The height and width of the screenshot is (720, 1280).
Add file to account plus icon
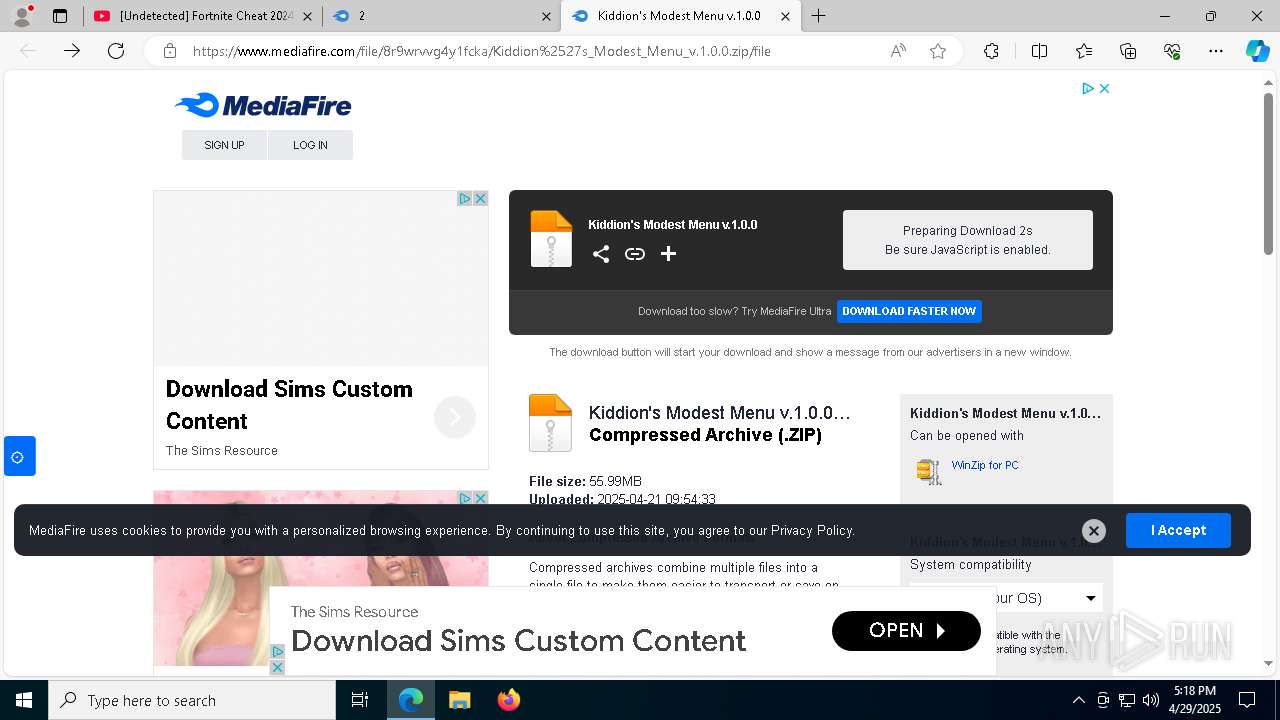pyautogui.click(x=668, y=254)
